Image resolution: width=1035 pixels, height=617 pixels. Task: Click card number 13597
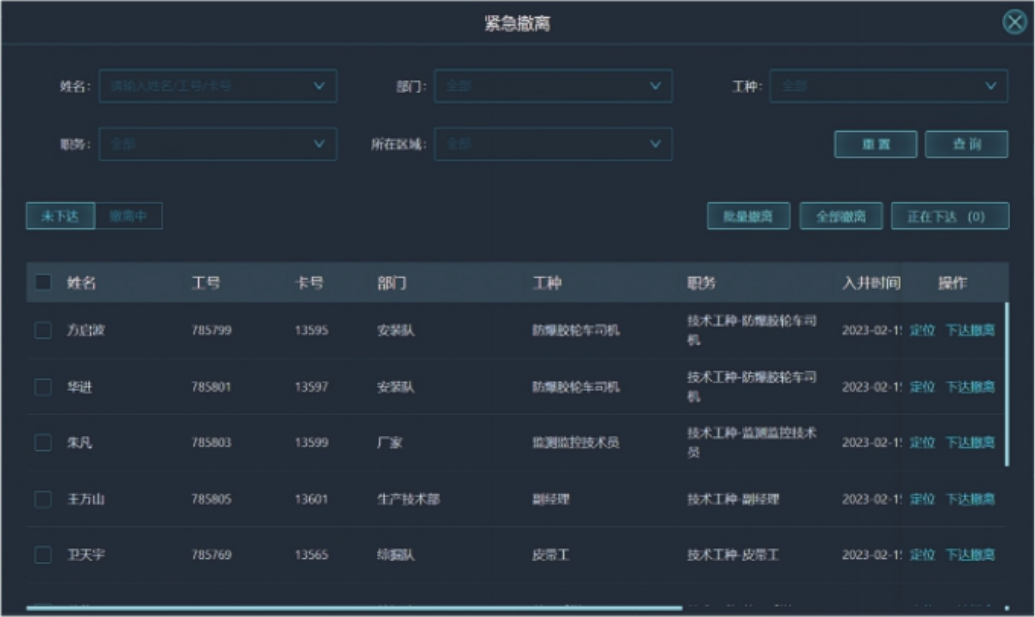311,387
